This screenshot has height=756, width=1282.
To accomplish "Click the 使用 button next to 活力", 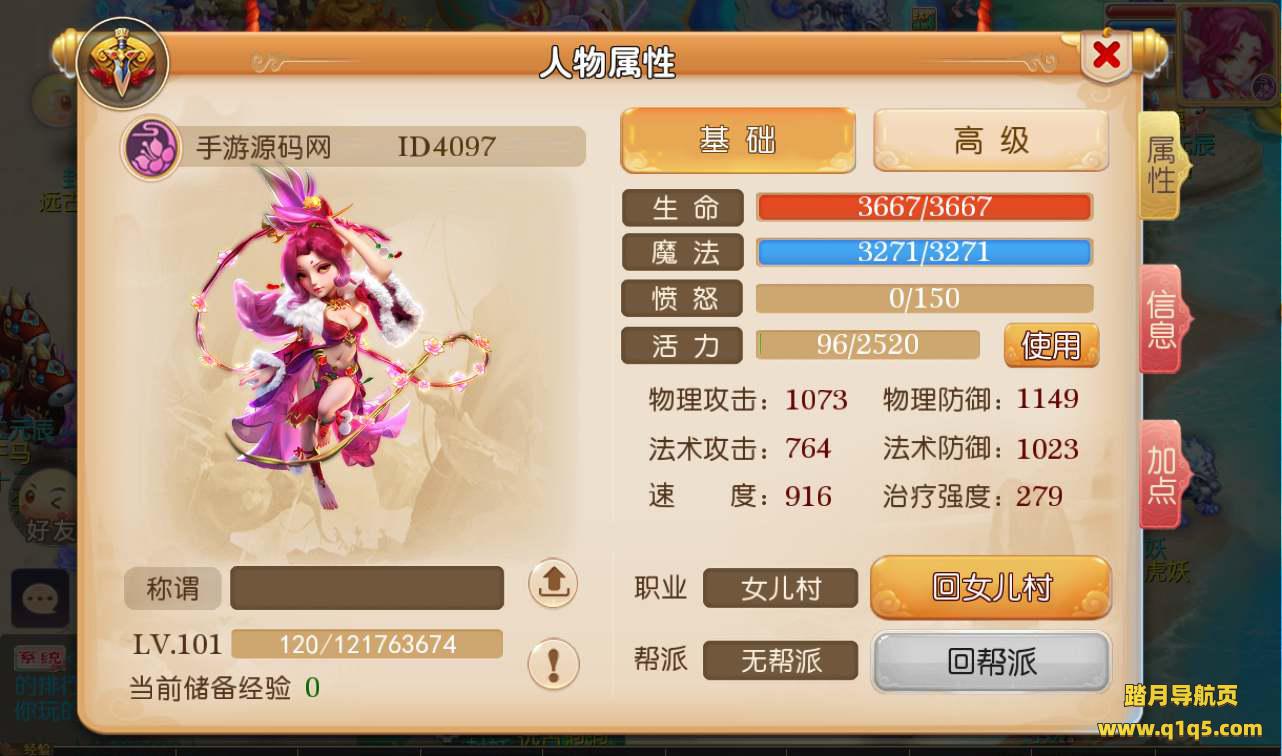I will coord(1051,345).
